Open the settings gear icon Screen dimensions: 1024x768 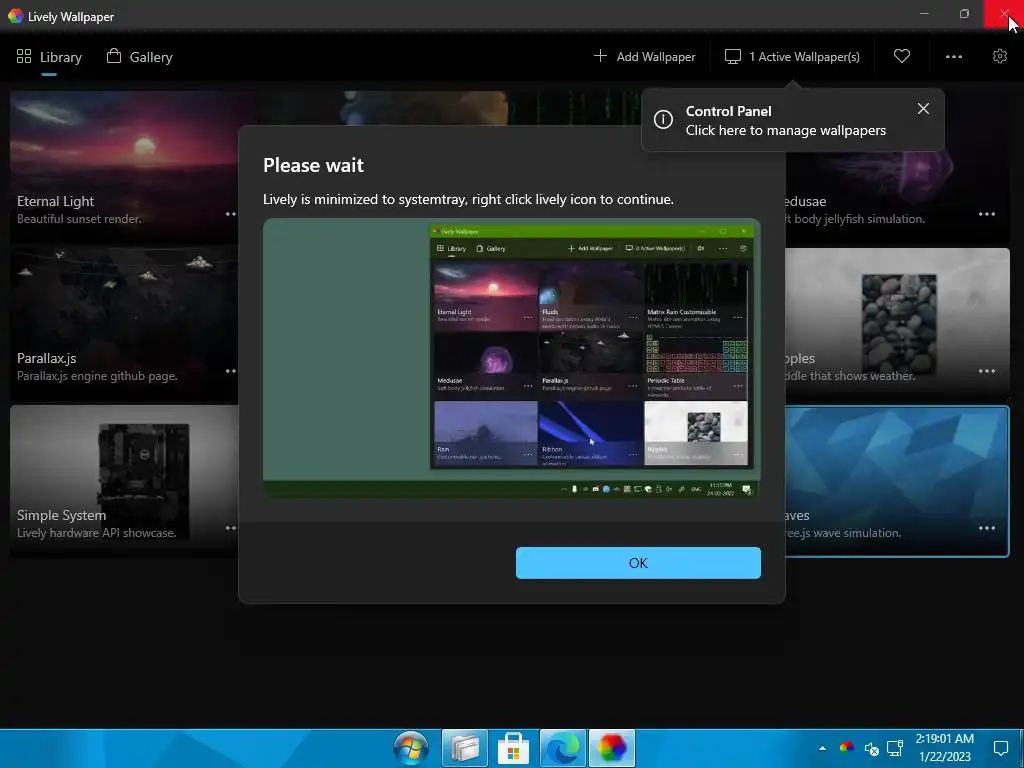[x=1000, y=56]
